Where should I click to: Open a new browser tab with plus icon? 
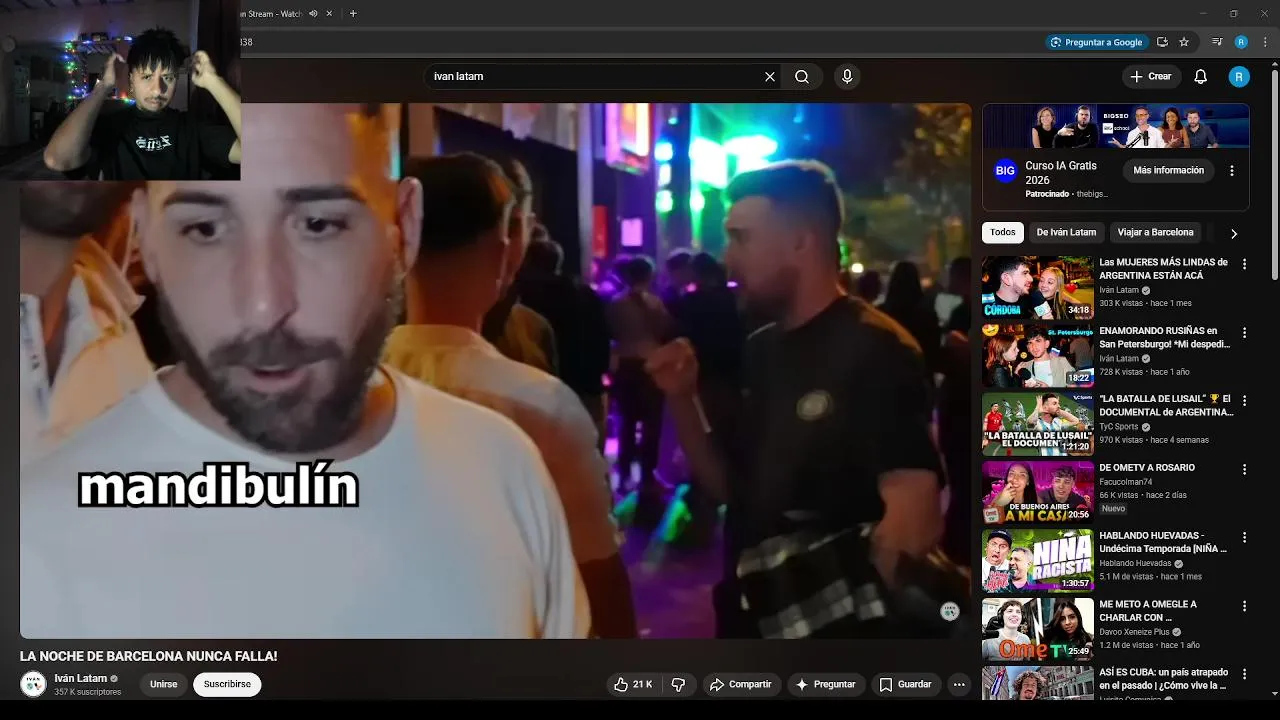click(353, 13)
